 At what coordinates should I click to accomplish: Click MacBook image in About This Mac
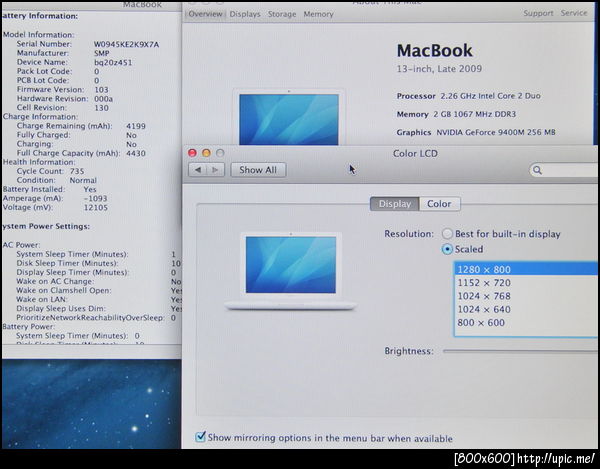point(289,117)
